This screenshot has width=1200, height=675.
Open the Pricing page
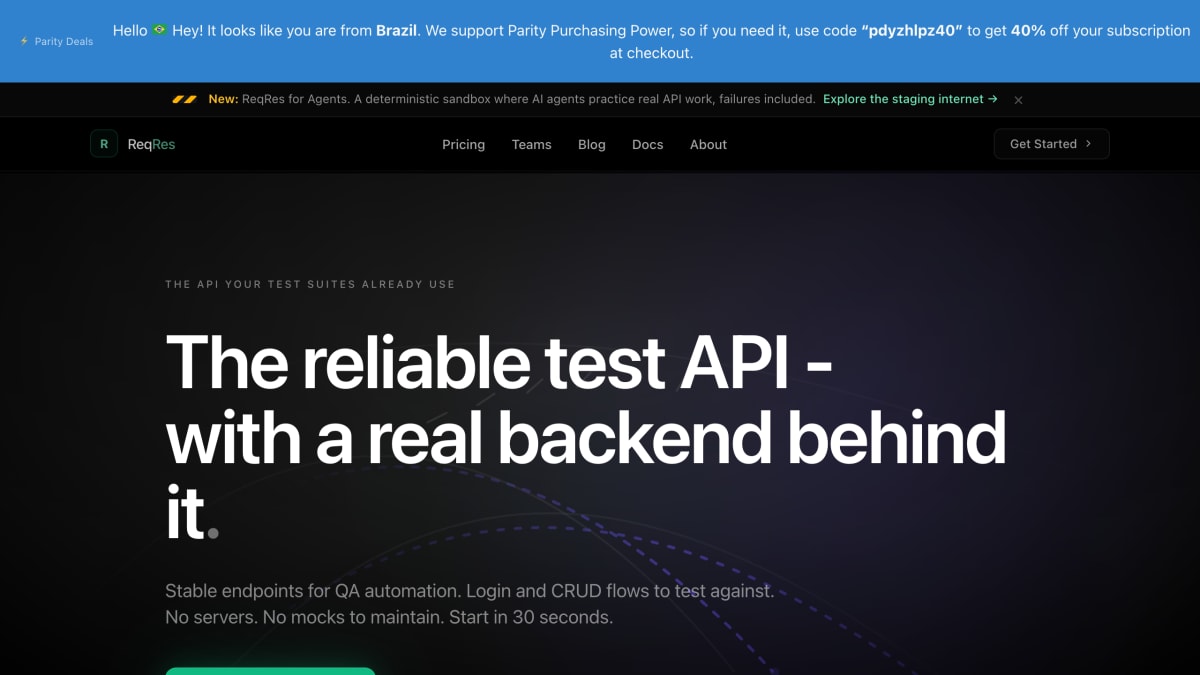(x=463, y=144)
